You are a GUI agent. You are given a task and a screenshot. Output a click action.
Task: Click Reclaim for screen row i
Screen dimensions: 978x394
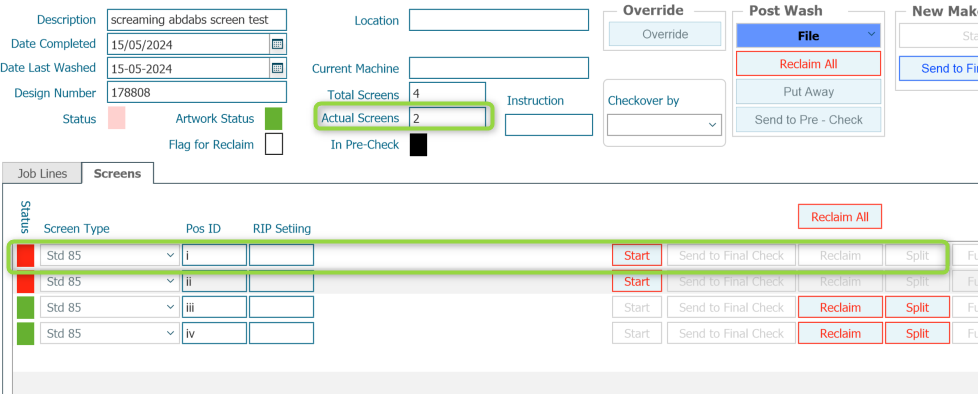click(x=840, y=256)
